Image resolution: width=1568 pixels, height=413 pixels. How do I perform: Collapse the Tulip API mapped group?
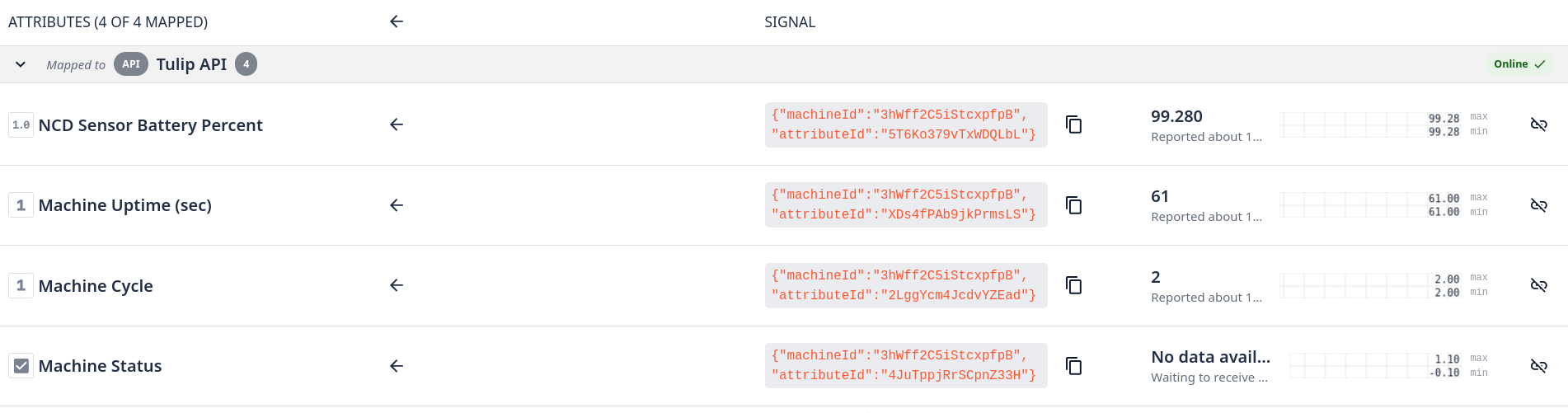click(21, 64)
